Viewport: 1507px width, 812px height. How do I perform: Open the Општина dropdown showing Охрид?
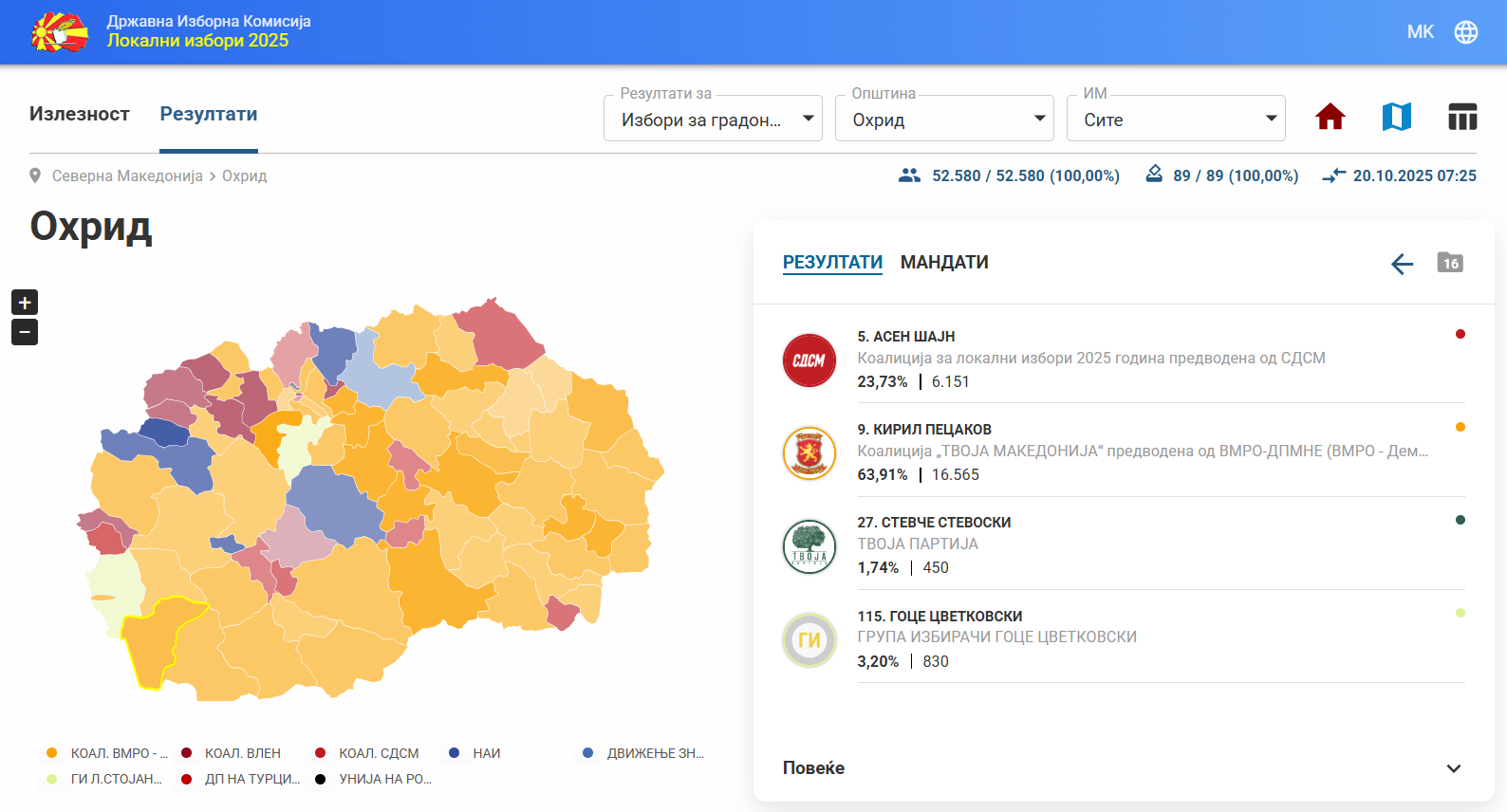pyautogui.click(x=944, y=119)
